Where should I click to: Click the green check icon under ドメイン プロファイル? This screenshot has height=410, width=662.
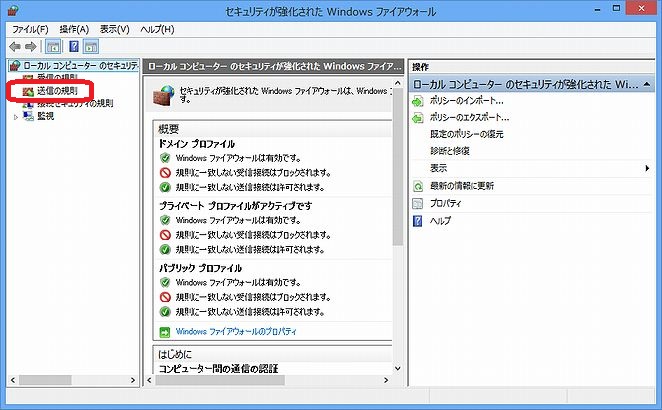pos(165,158)
